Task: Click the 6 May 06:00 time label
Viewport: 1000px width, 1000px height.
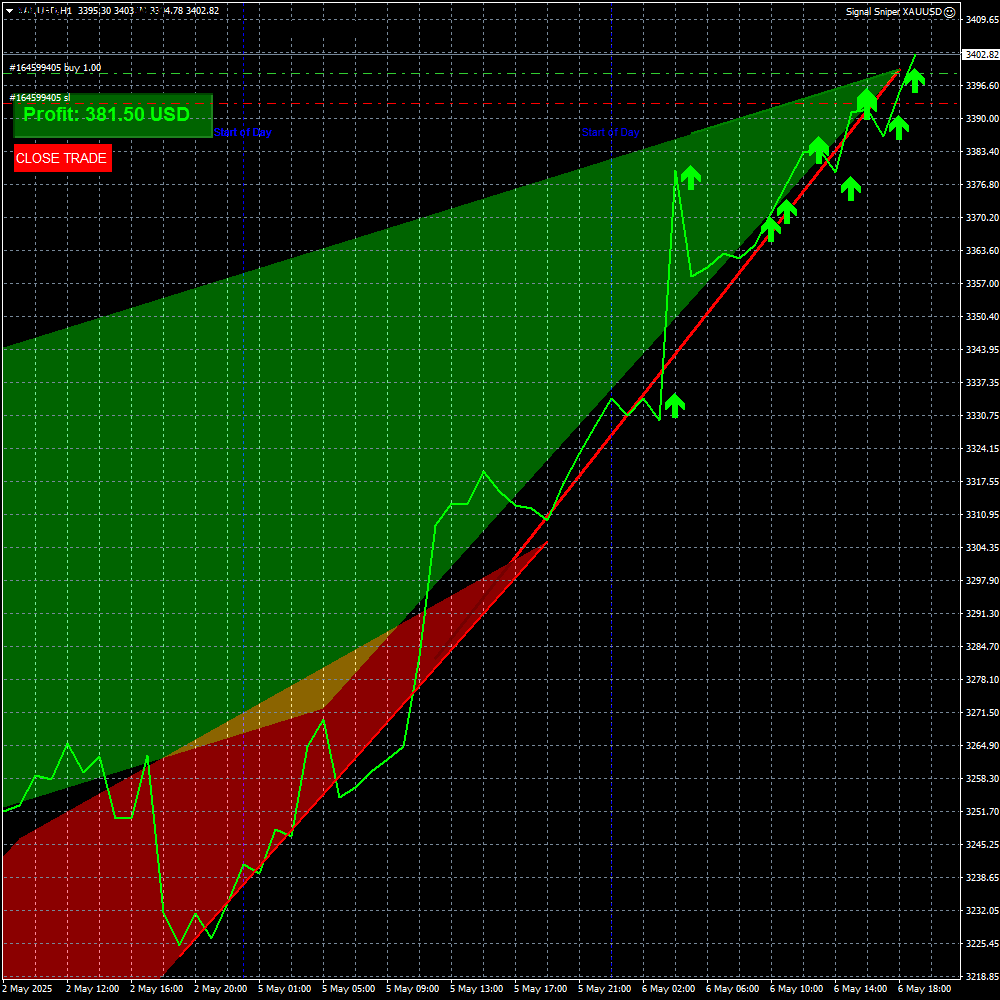Action: click(732, 989)
